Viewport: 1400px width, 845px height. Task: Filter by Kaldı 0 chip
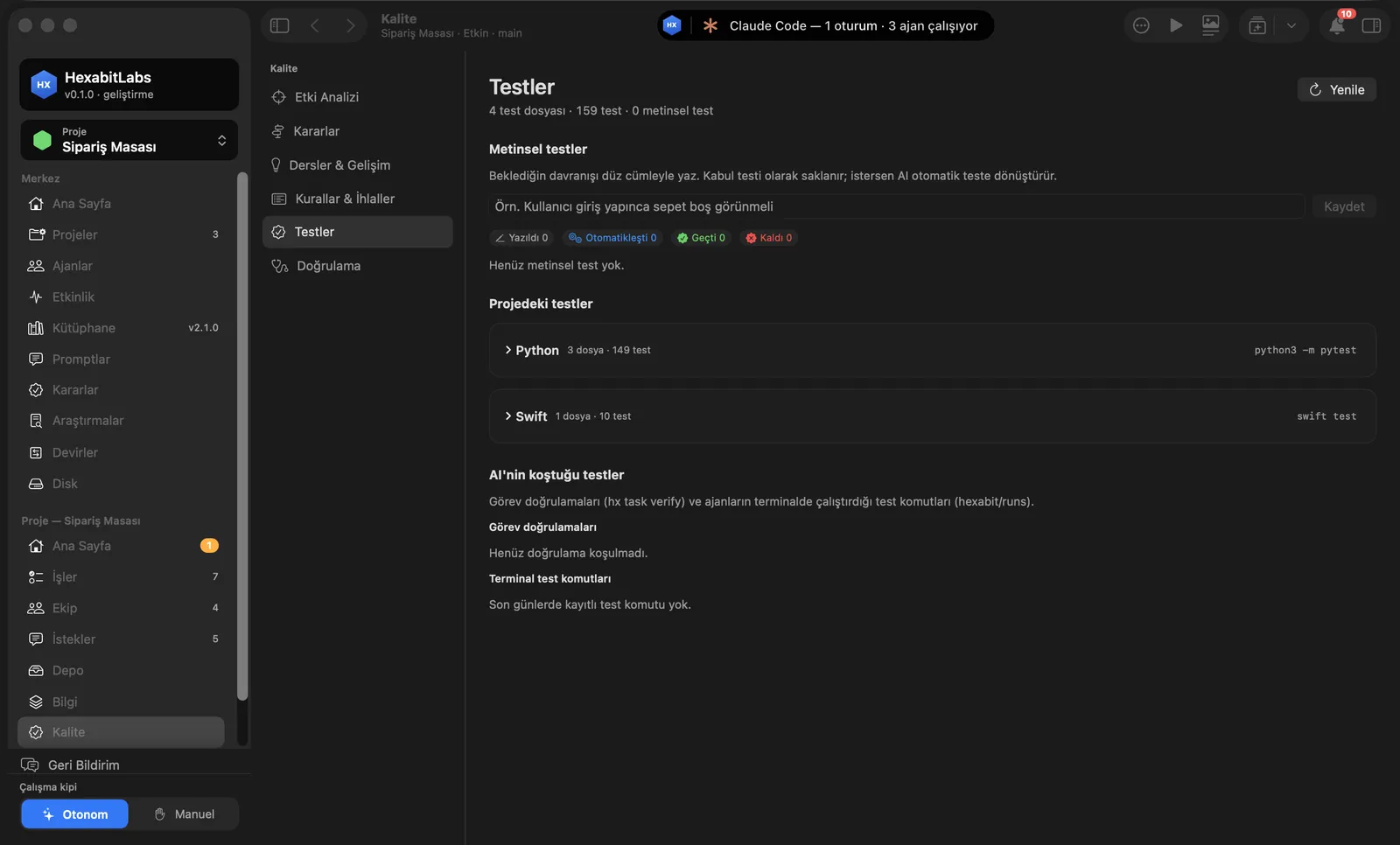[x=768, y=238]
